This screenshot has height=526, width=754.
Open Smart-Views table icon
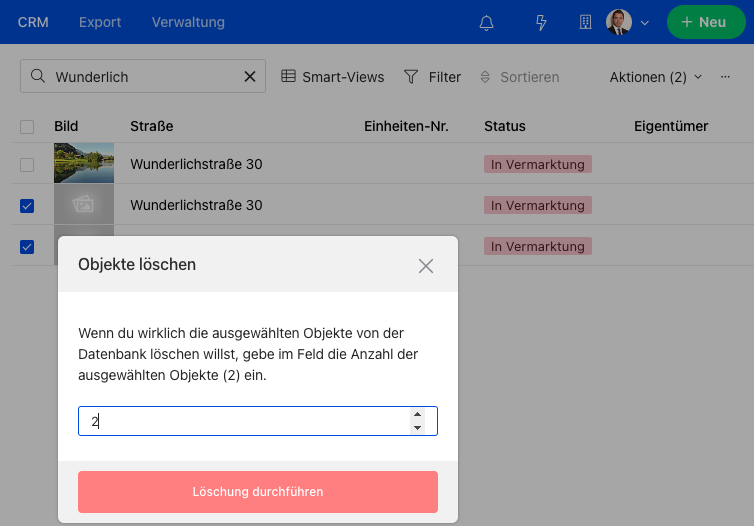288,76
